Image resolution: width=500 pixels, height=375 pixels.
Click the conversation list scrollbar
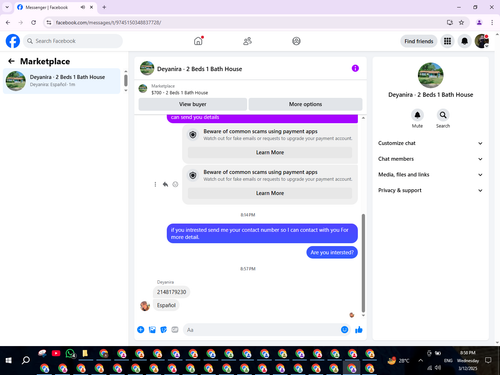click(x=126, y=80)
